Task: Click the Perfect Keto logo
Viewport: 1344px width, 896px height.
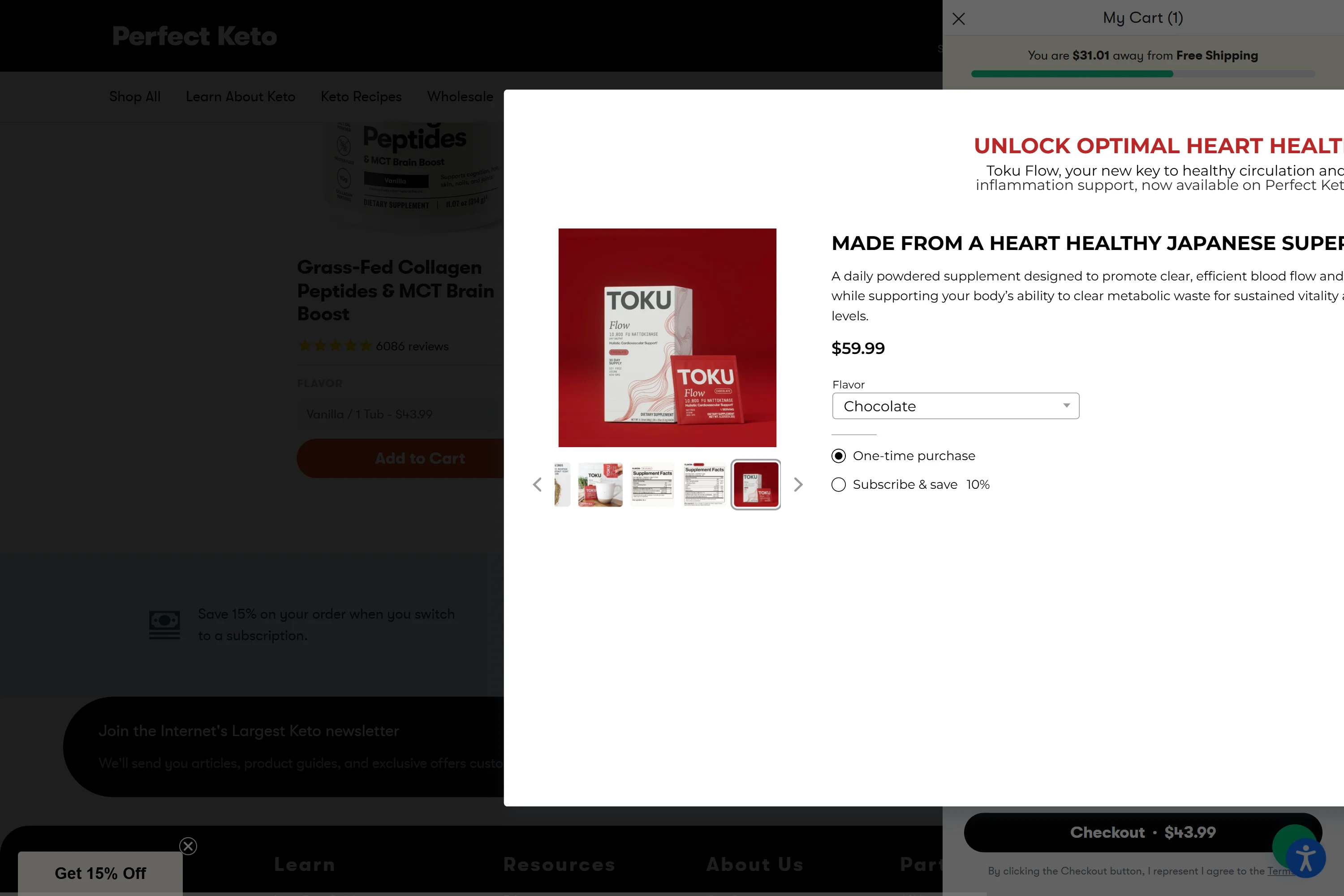Action: click(x=194, y=36)
